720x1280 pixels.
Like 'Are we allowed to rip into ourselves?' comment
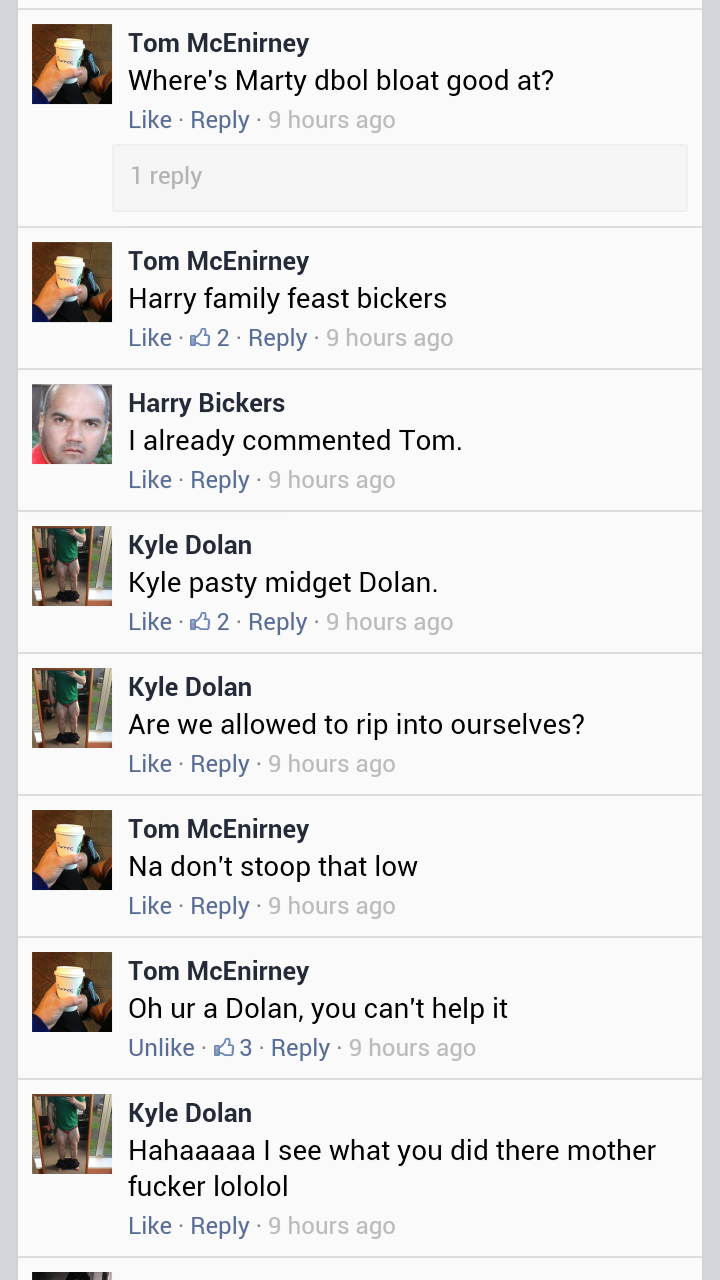[150, 764]
